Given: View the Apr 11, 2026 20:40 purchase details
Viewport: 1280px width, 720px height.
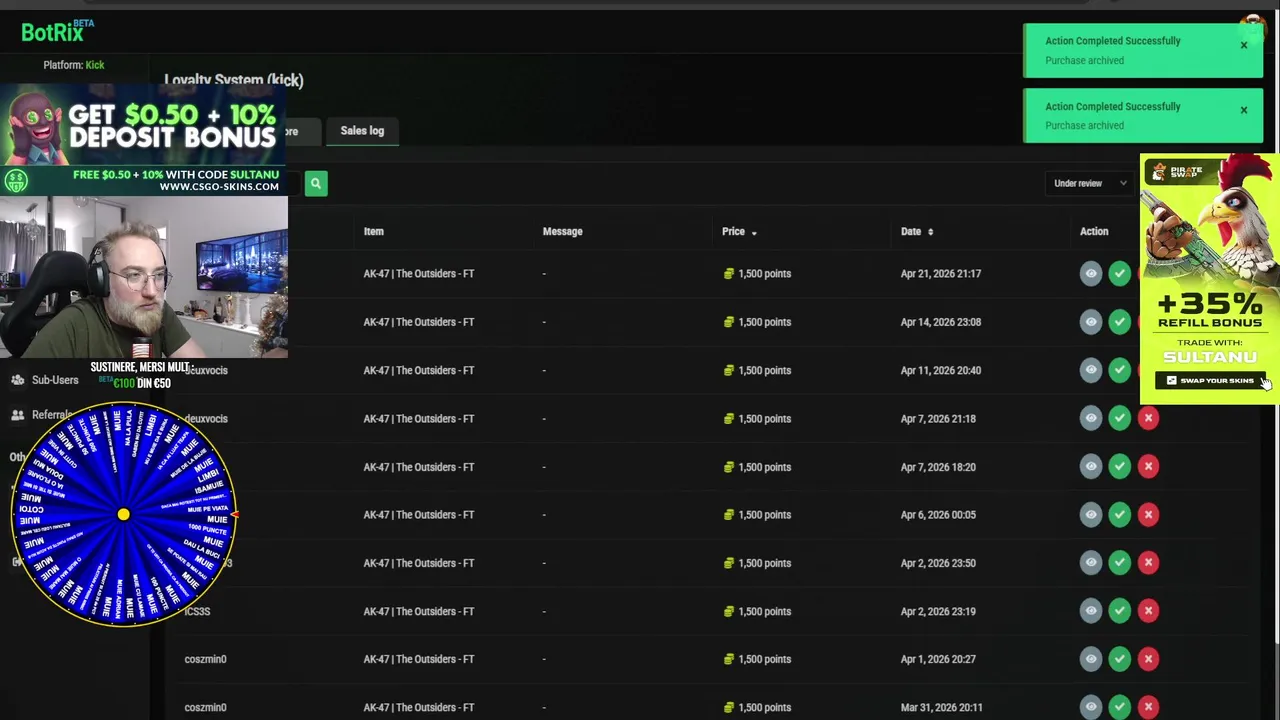Looking at the screenshot, I should pos(1091,370).
